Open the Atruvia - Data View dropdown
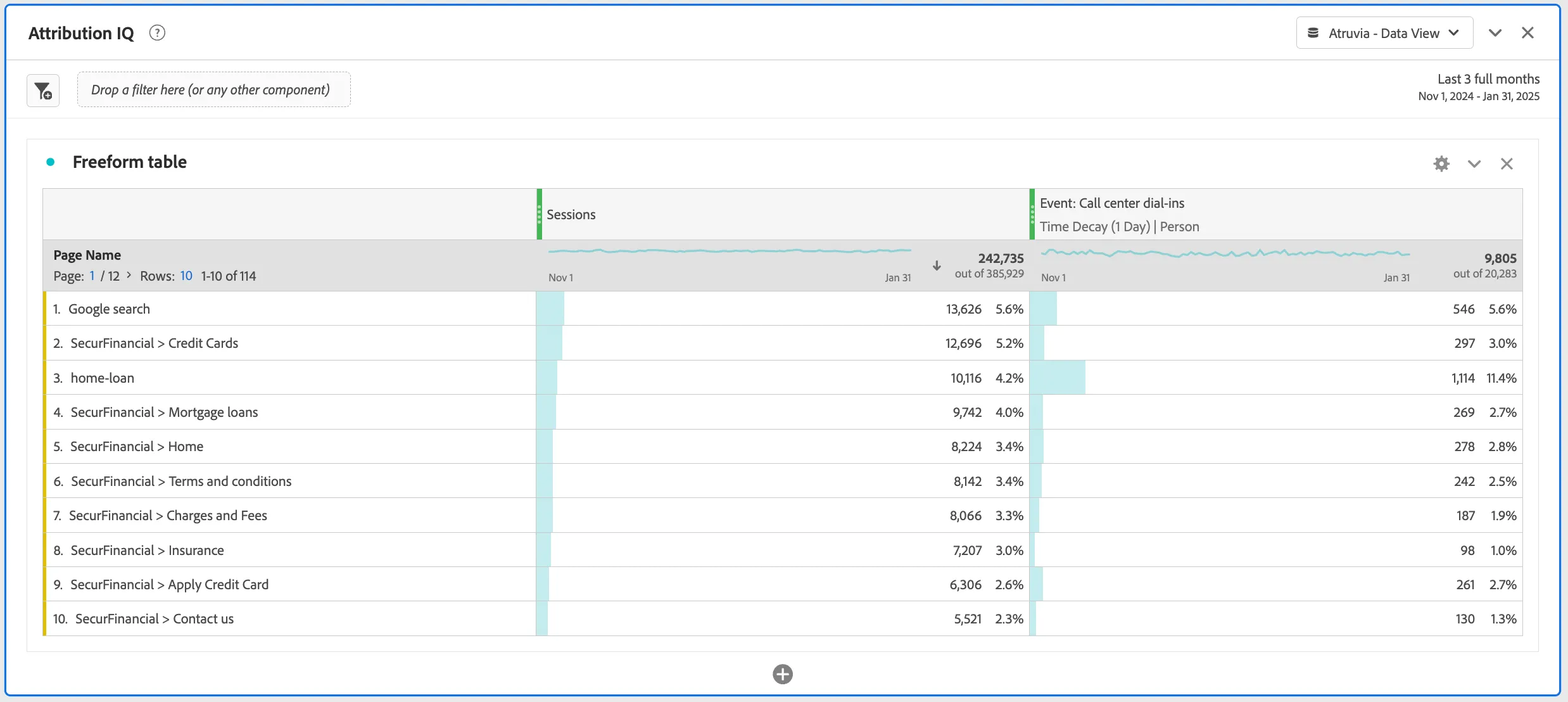 tap(1384, 33)
